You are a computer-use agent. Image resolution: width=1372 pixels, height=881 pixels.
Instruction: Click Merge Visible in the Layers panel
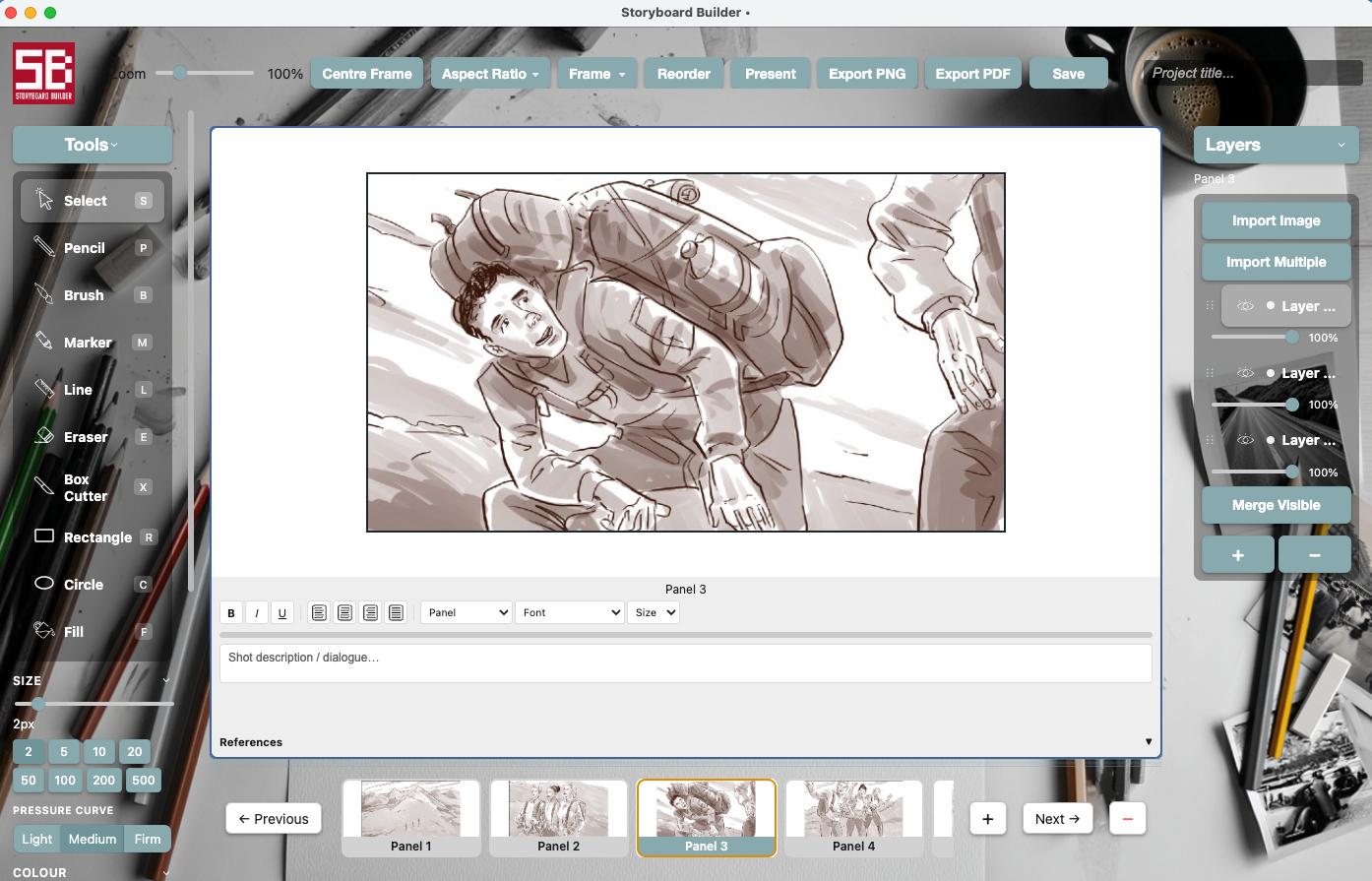point(1276,505)
